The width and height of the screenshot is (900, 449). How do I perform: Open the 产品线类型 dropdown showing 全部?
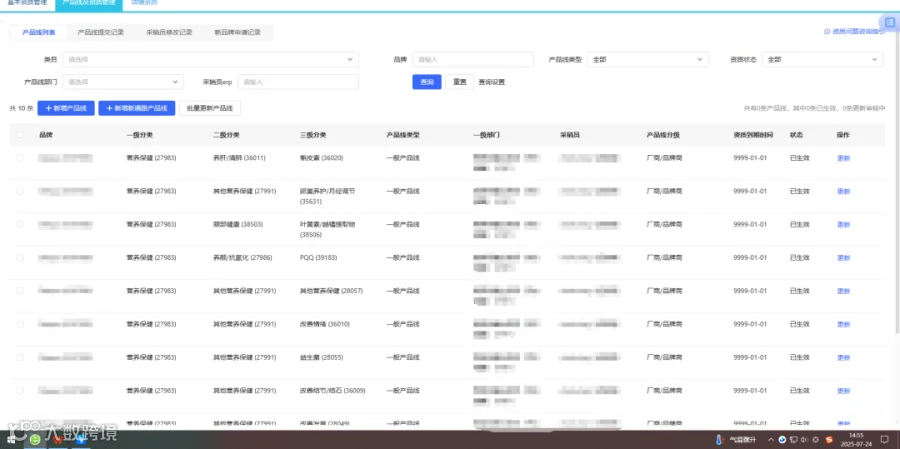(x=648, y=59)
